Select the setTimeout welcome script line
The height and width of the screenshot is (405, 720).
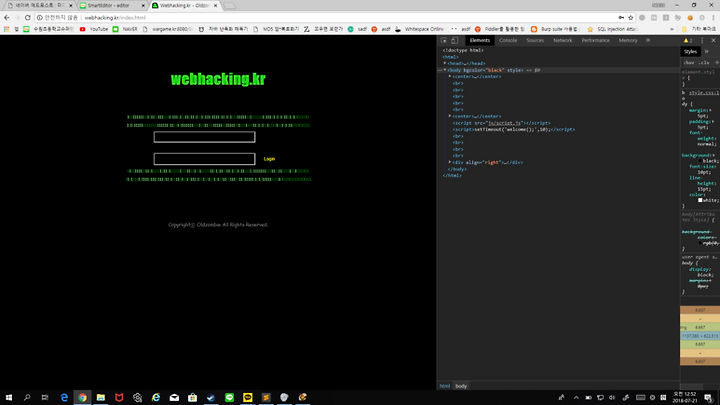click(513, 129)
